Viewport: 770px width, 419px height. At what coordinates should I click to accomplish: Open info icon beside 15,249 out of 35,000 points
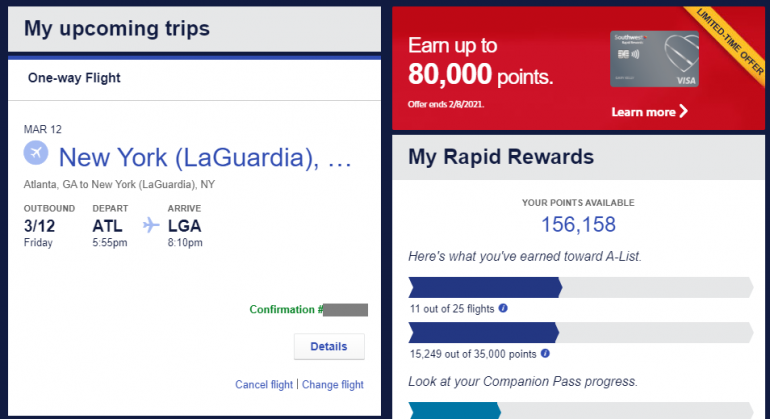click(546, 354)
